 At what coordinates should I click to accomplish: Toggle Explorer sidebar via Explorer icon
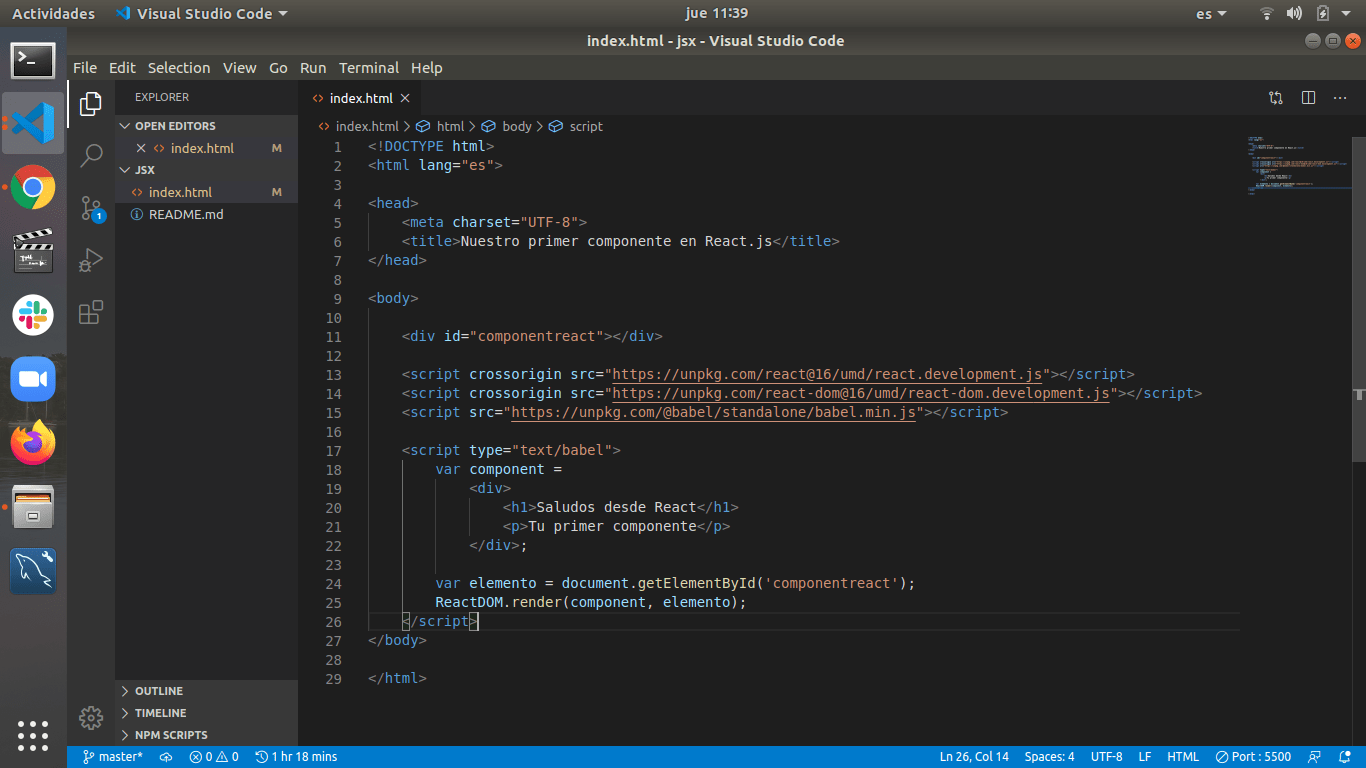click(91, 103)
